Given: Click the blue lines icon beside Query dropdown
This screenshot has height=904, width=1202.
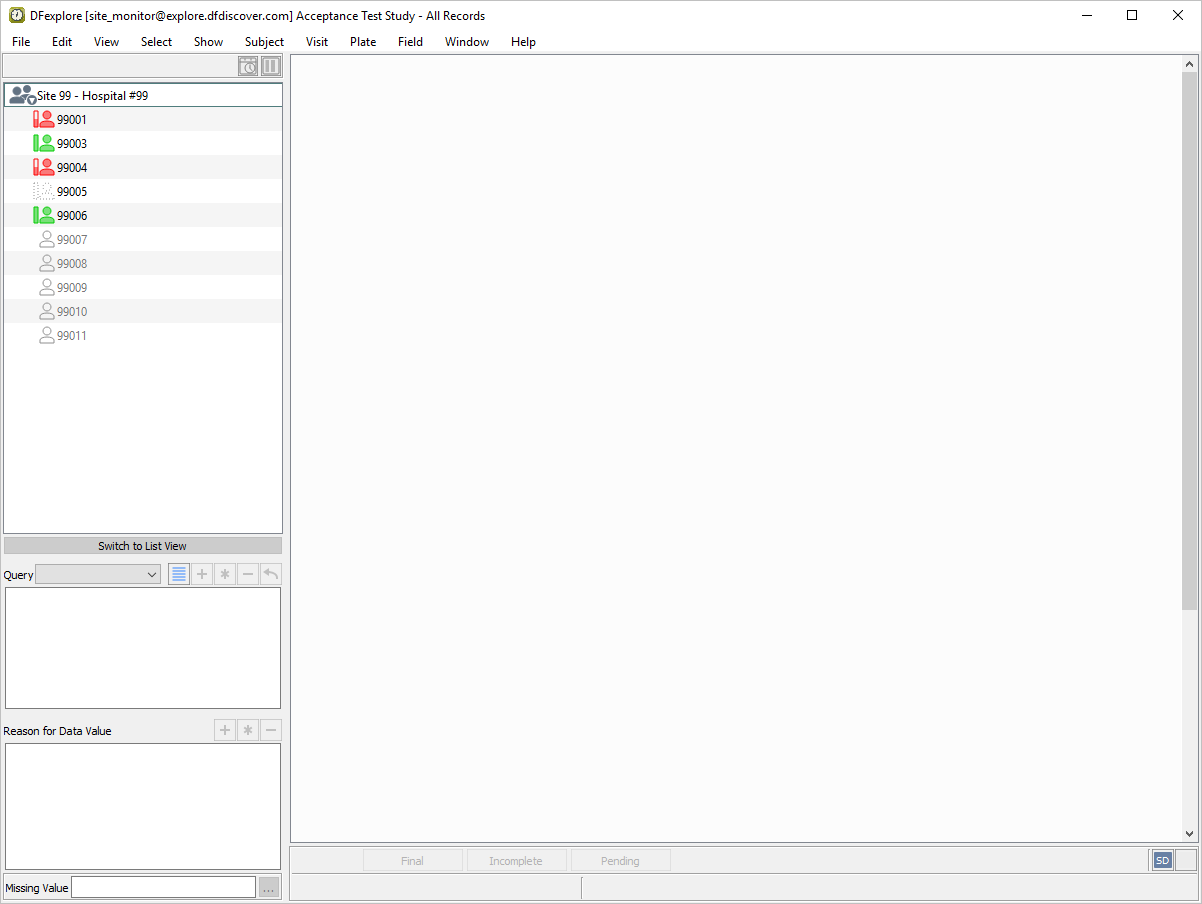Looking at the screenshot, I should 179,574.
